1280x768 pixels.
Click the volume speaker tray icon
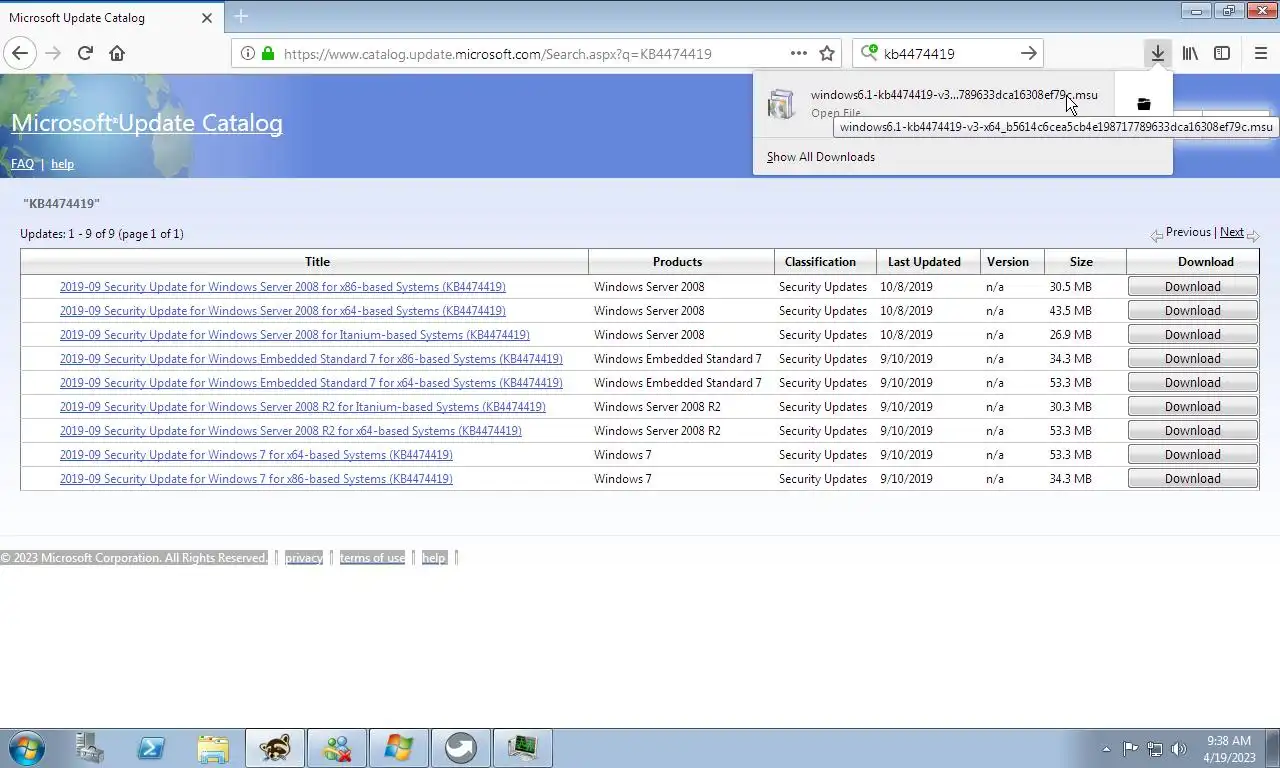[1179, 748]
